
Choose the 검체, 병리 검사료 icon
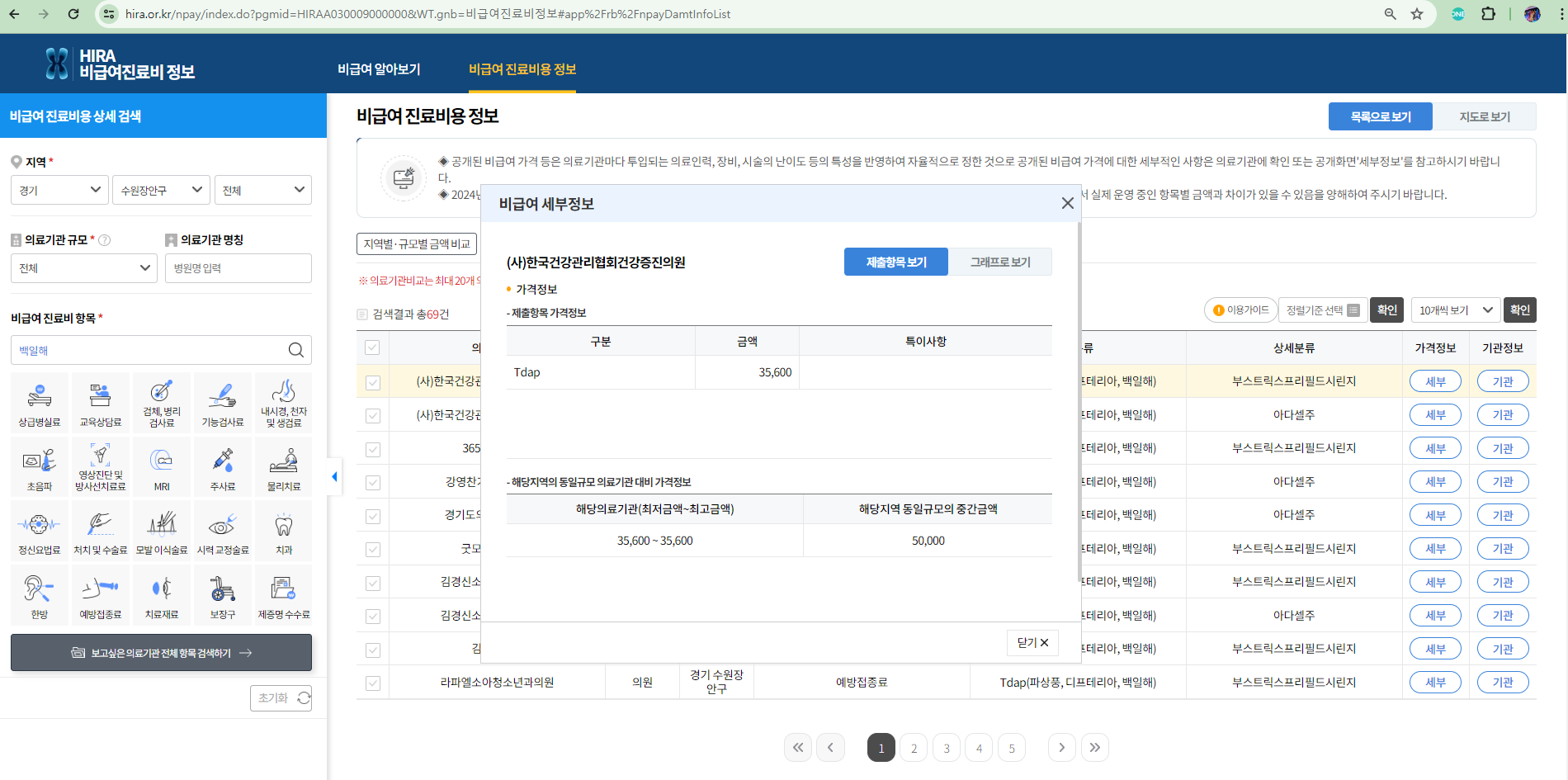(x=162, y=403)
